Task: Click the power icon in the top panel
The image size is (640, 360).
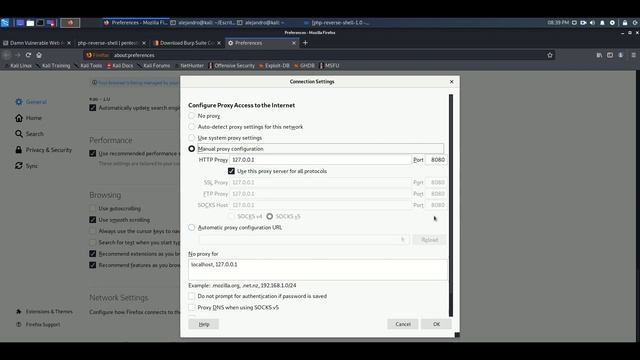Action: [x=635, y=23]
